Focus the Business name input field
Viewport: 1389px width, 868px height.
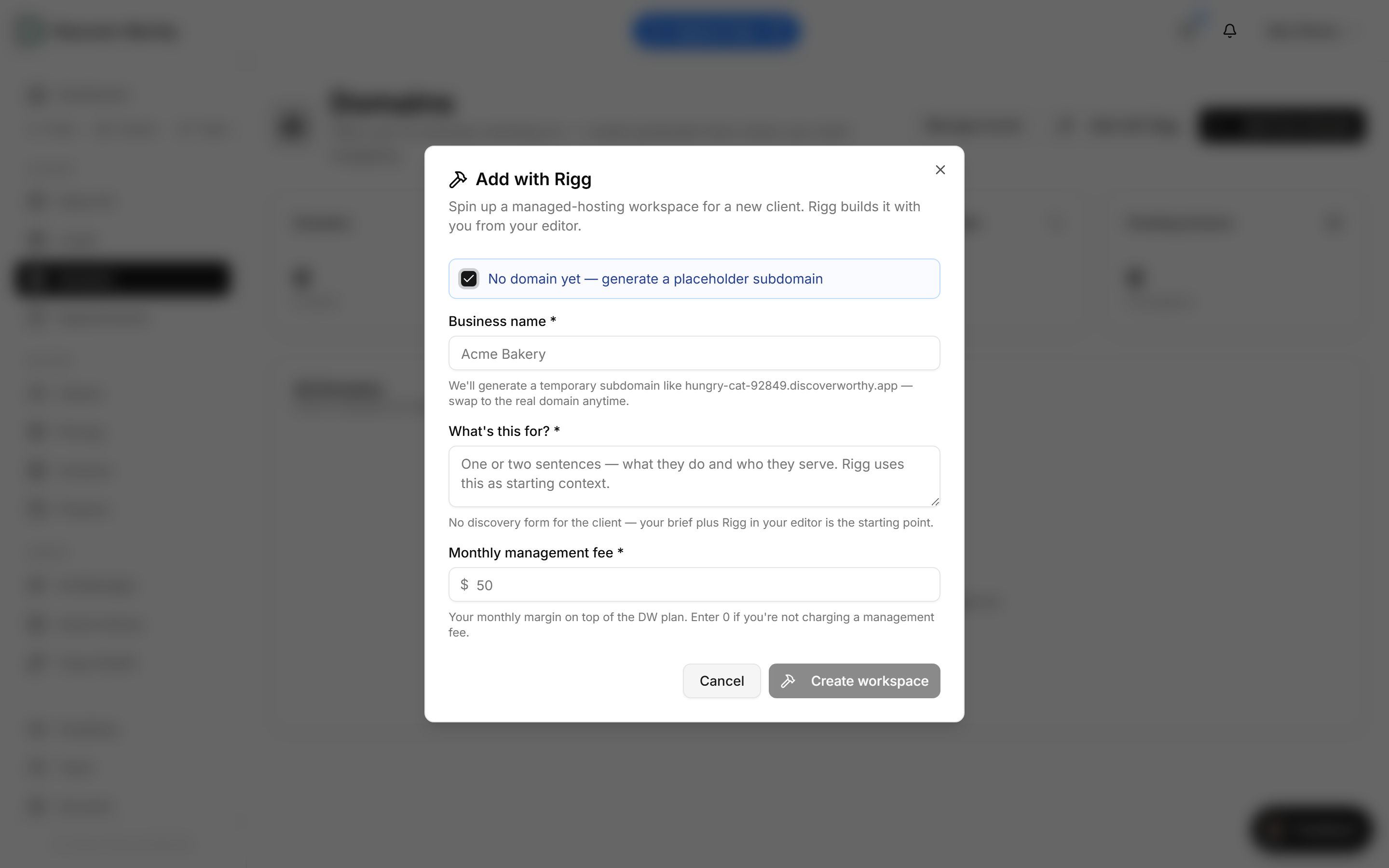click(694, 353)
